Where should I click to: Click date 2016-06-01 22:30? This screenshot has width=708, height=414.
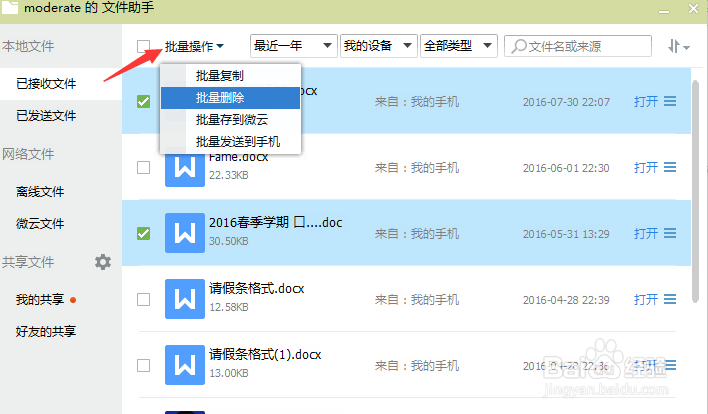pos(566,168)
